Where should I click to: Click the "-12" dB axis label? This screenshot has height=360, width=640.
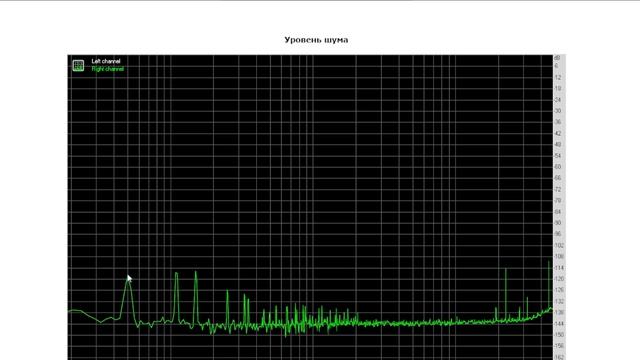(558, 78)
